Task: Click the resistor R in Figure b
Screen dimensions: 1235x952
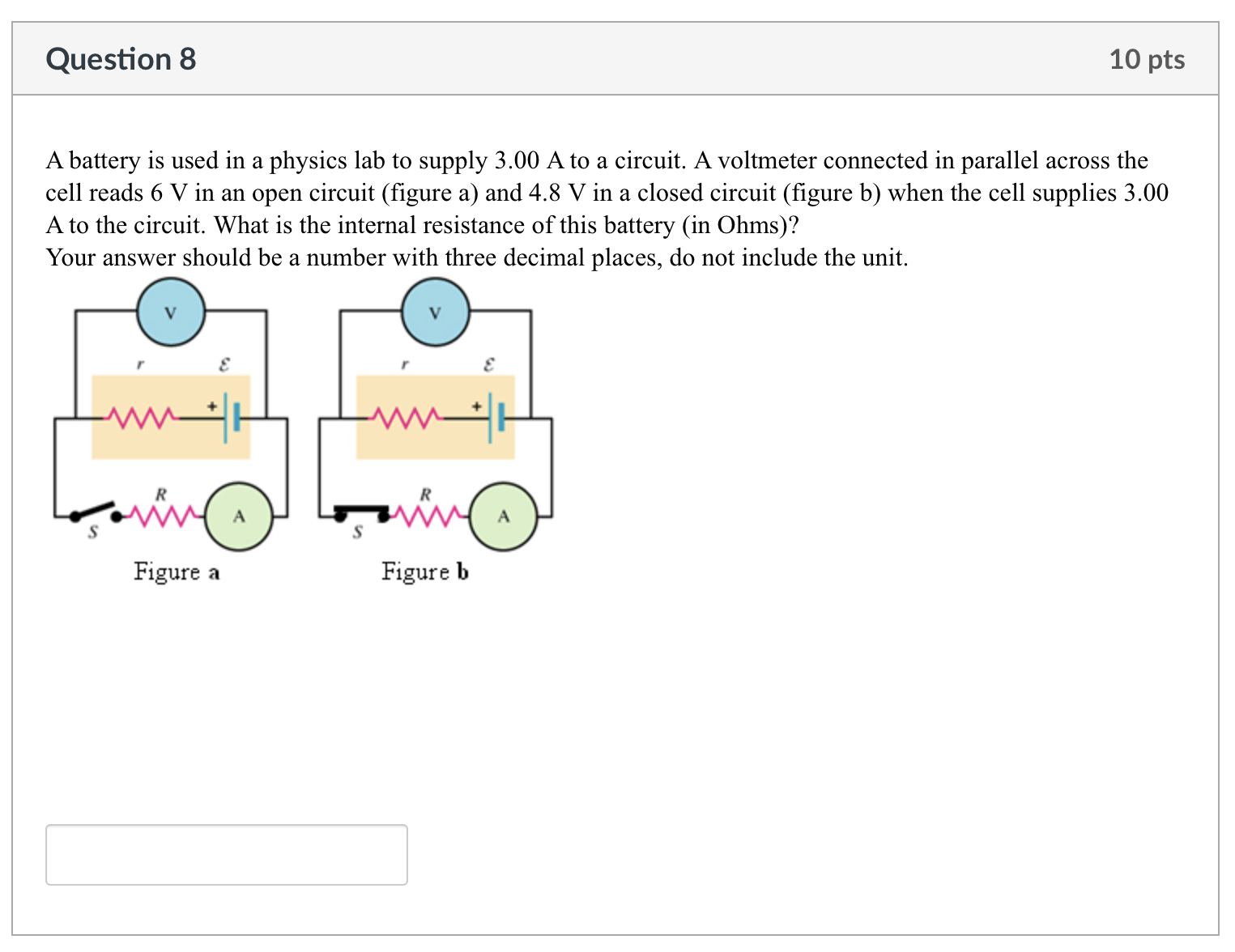Action: [x=426, y=515]
